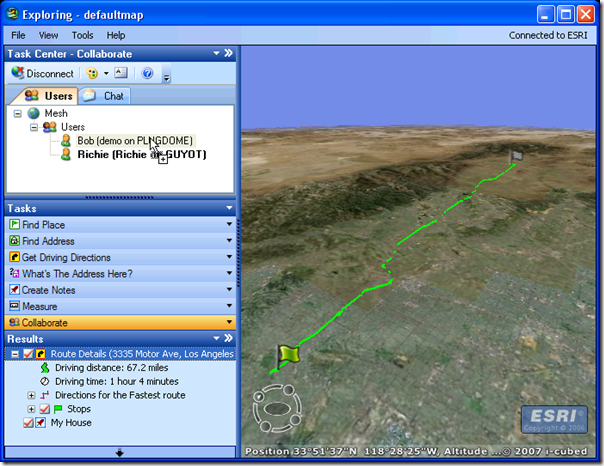This screenshot has width=604, height=466.
Task: Open the File menu
Action: pyautogui.click(x=18, y=35)
